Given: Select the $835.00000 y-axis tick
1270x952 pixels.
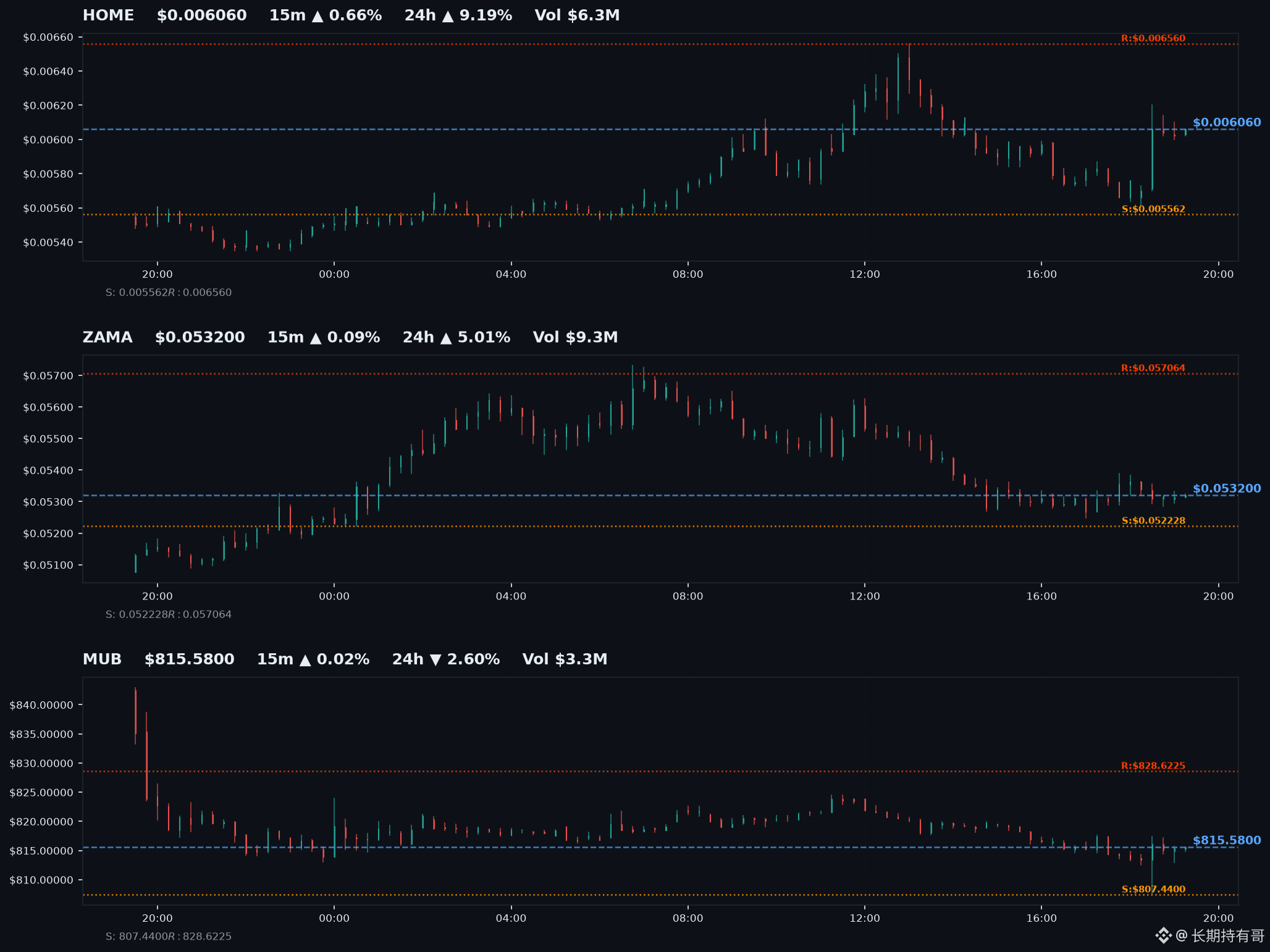Looking at the screenshot, I should click(41, 735).
